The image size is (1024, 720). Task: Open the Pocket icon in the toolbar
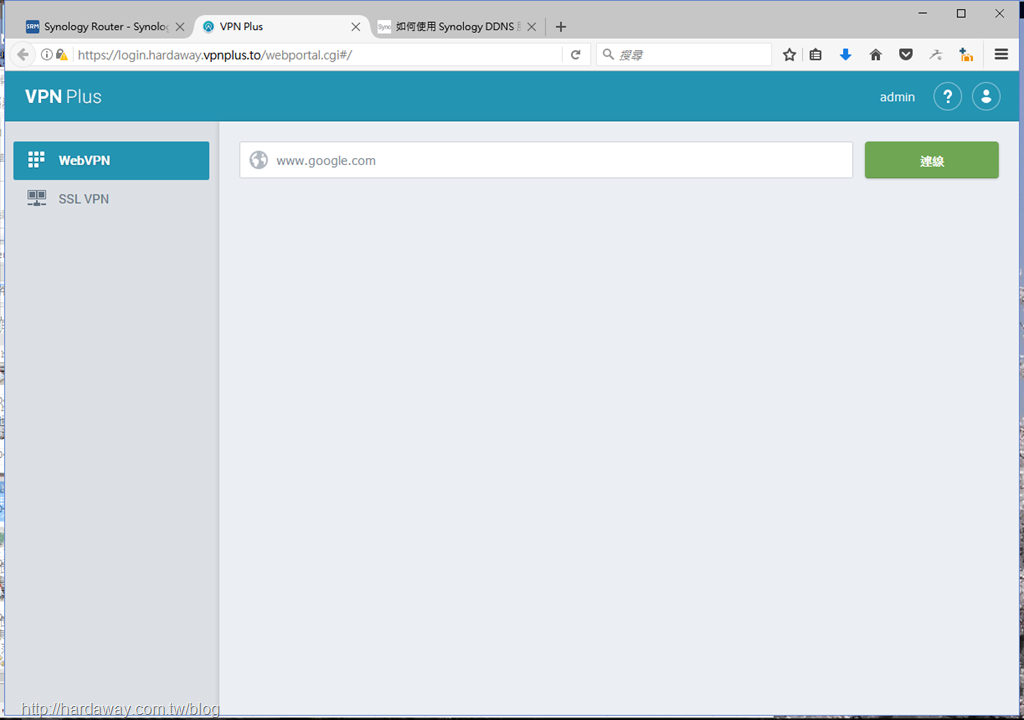tap(906, 55)
